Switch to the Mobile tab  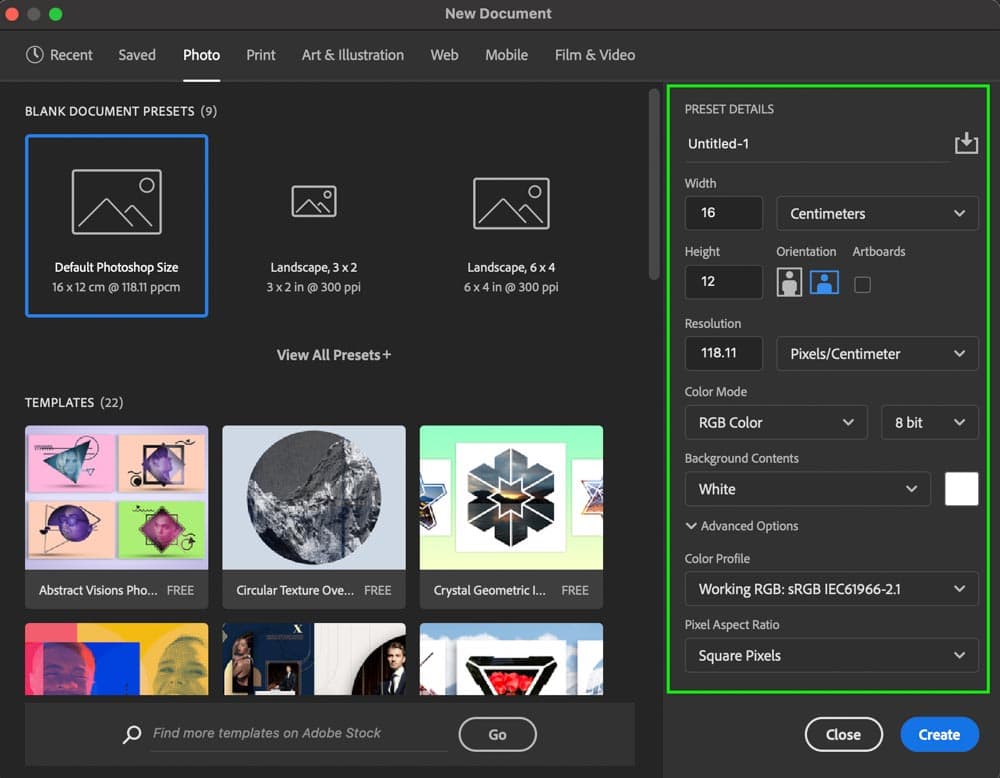[506, 55]
